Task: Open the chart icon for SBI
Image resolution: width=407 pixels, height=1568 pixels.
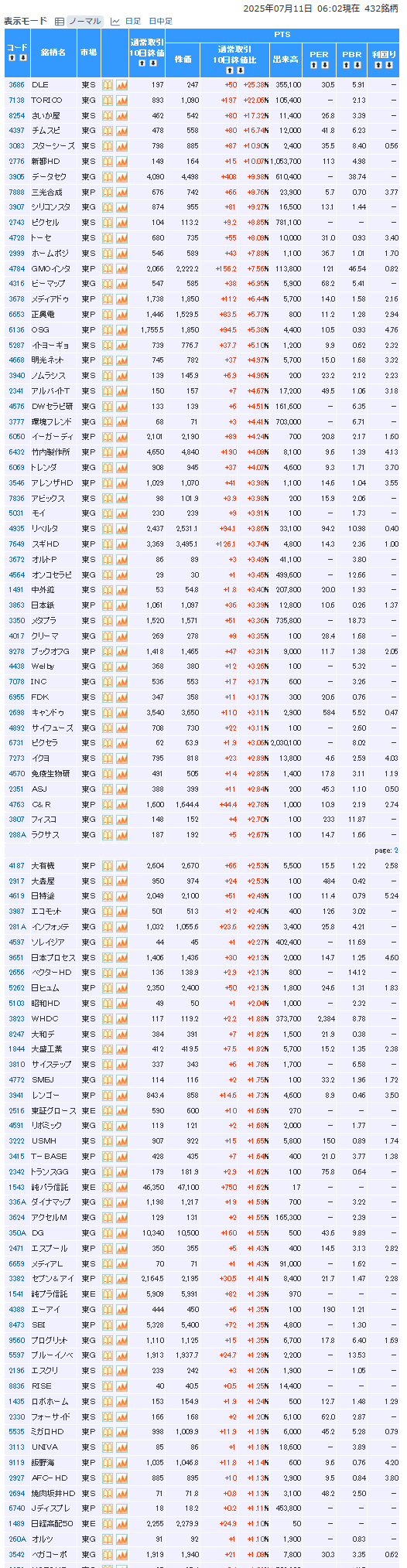Action: [121, 1324]
